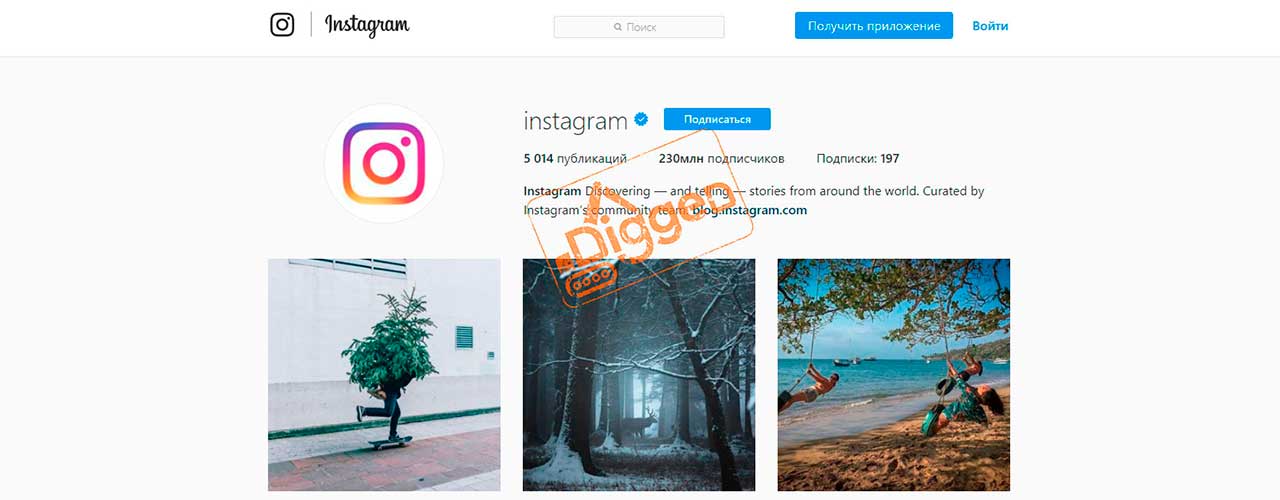This screenshot has height=500, width=1280.
Task: Open the Instagram profile avatar picture
Action: pyautogui.click(x=384, y=163)
